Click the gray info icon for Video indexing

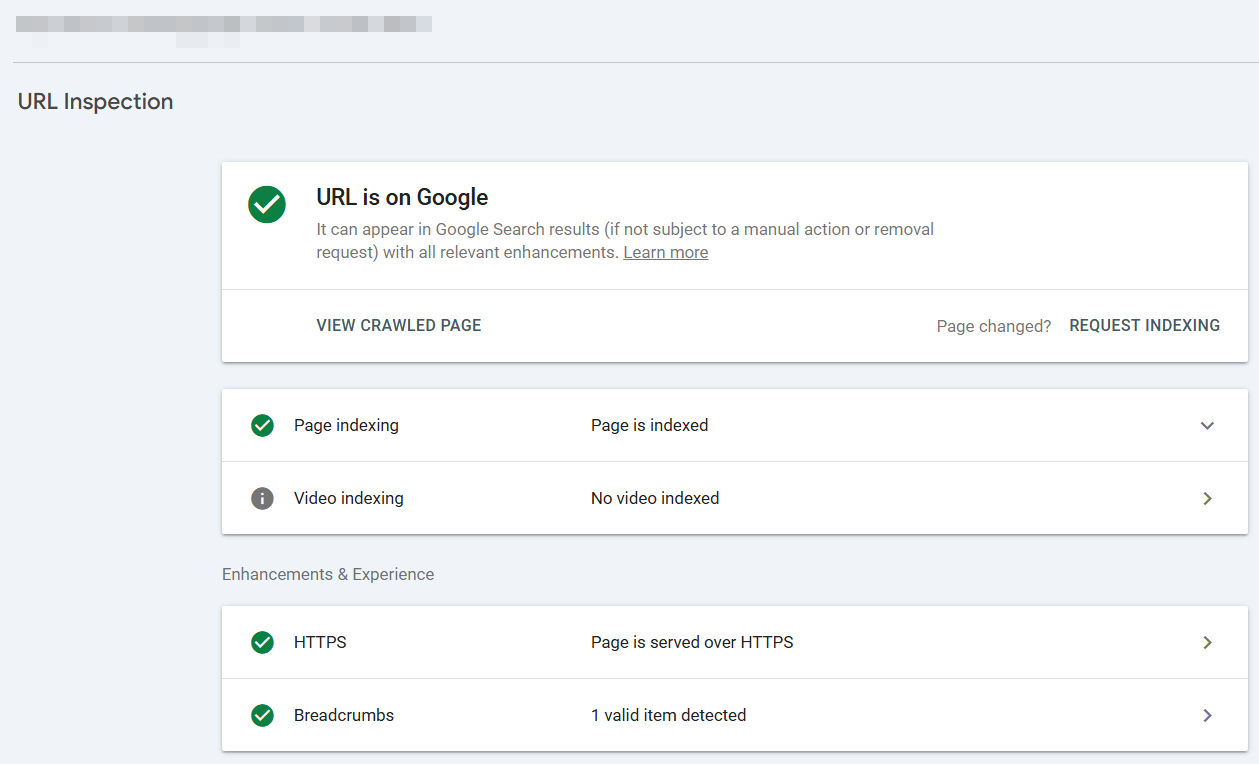pyautogui.click(x=262, y=498)
